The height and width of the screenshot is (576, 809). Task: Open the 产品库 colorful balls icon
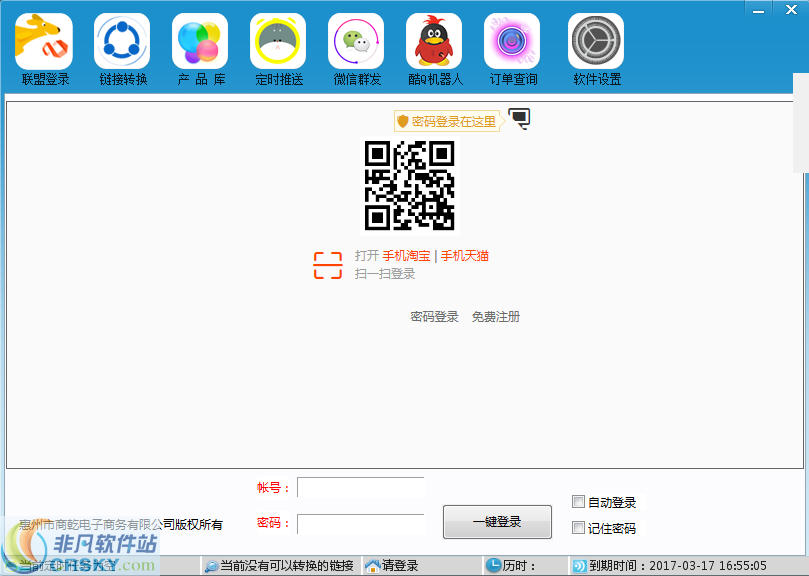(200, 41)
